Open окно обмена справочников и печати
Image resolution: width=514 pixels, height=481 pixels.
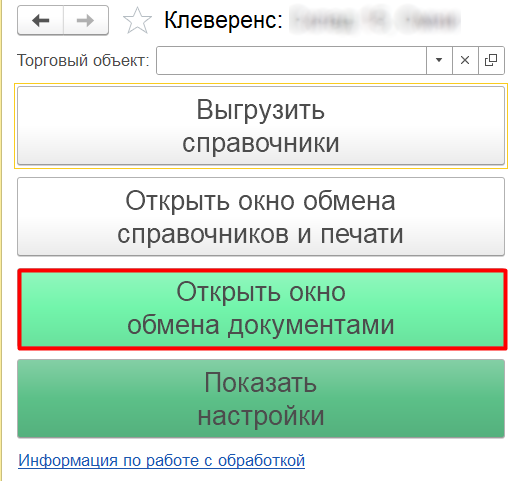click(x=261, y=217)
